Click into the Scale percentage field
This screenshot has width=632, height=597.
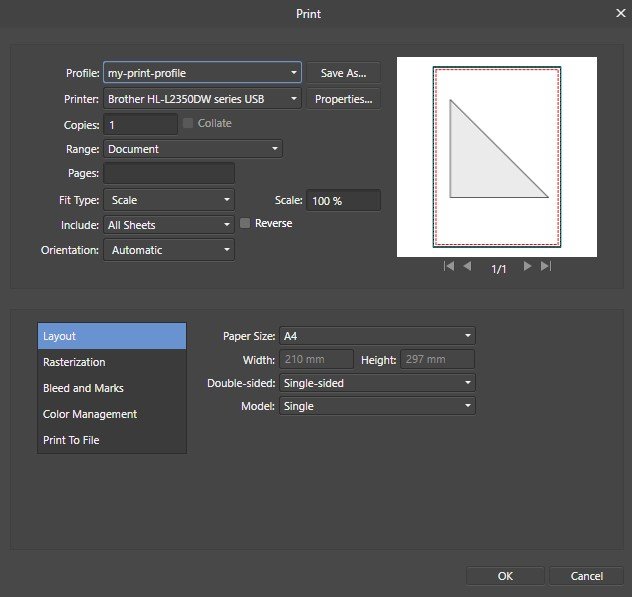[343, 200]
